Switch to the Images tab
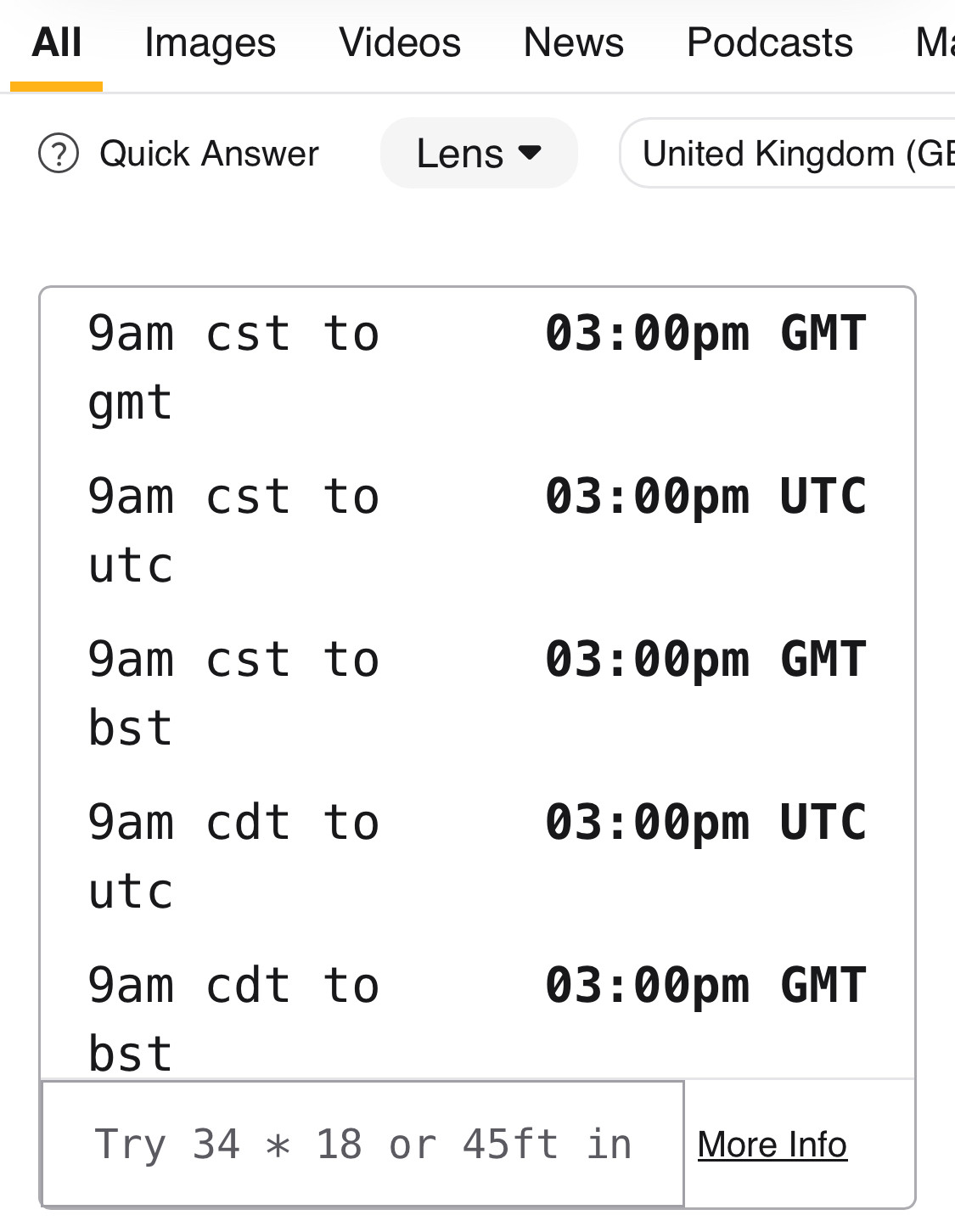Viewport: 955px width, 1232px height. (x=210, y=43)
